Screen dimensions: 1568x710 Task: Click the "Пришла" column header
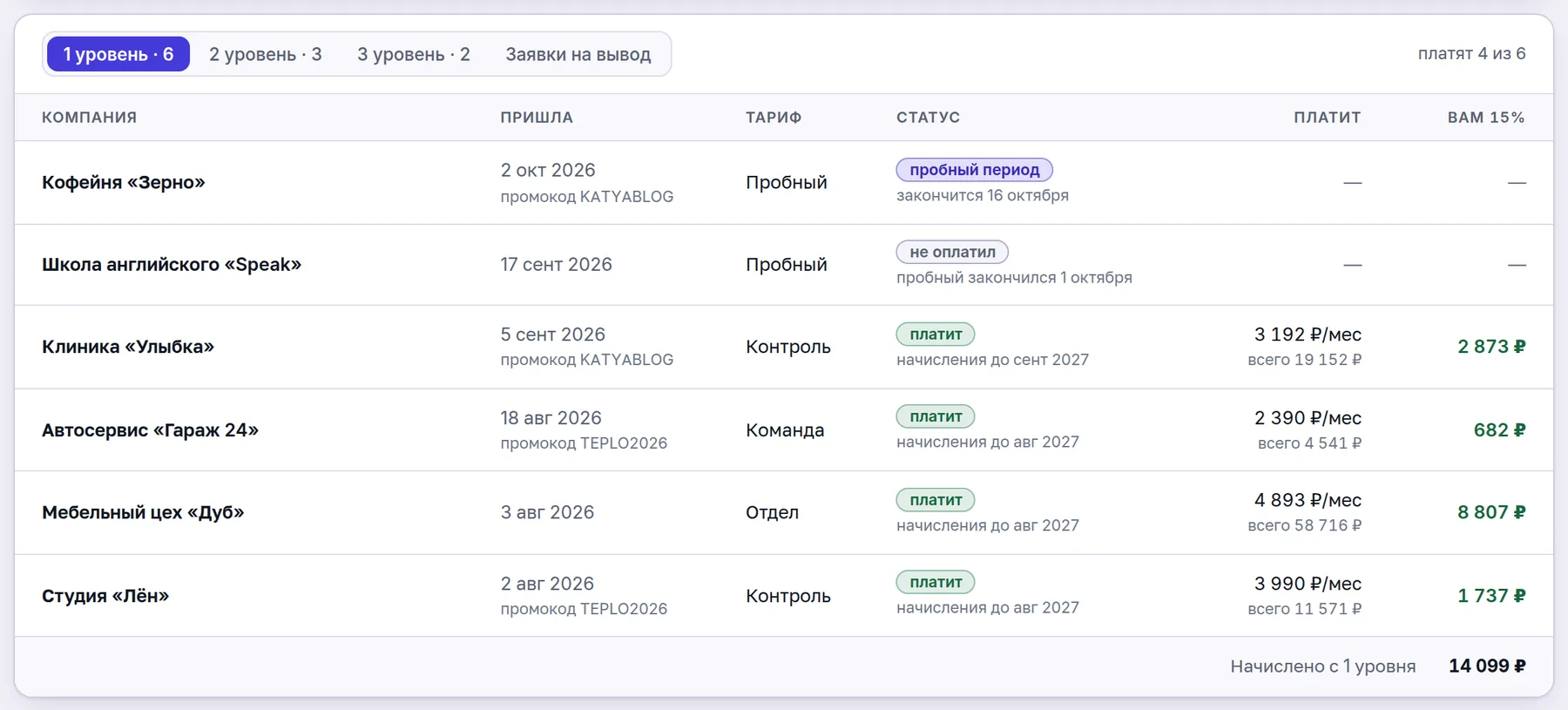pos(537,118)
